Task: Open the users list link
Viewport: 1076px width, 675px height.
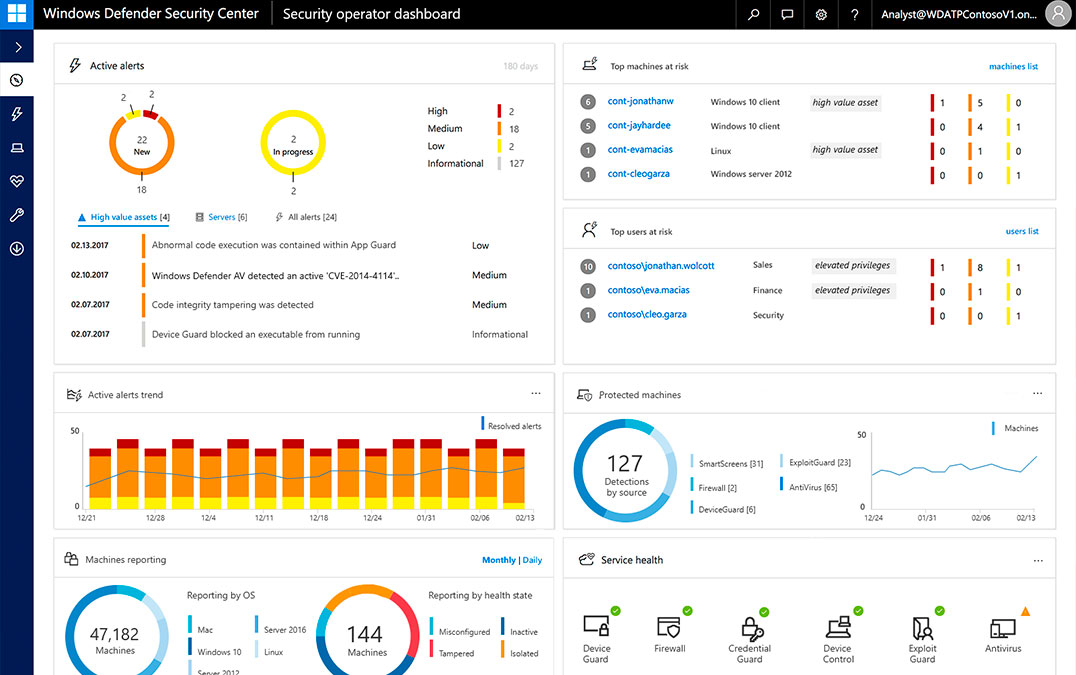Action: (1022, 232)
